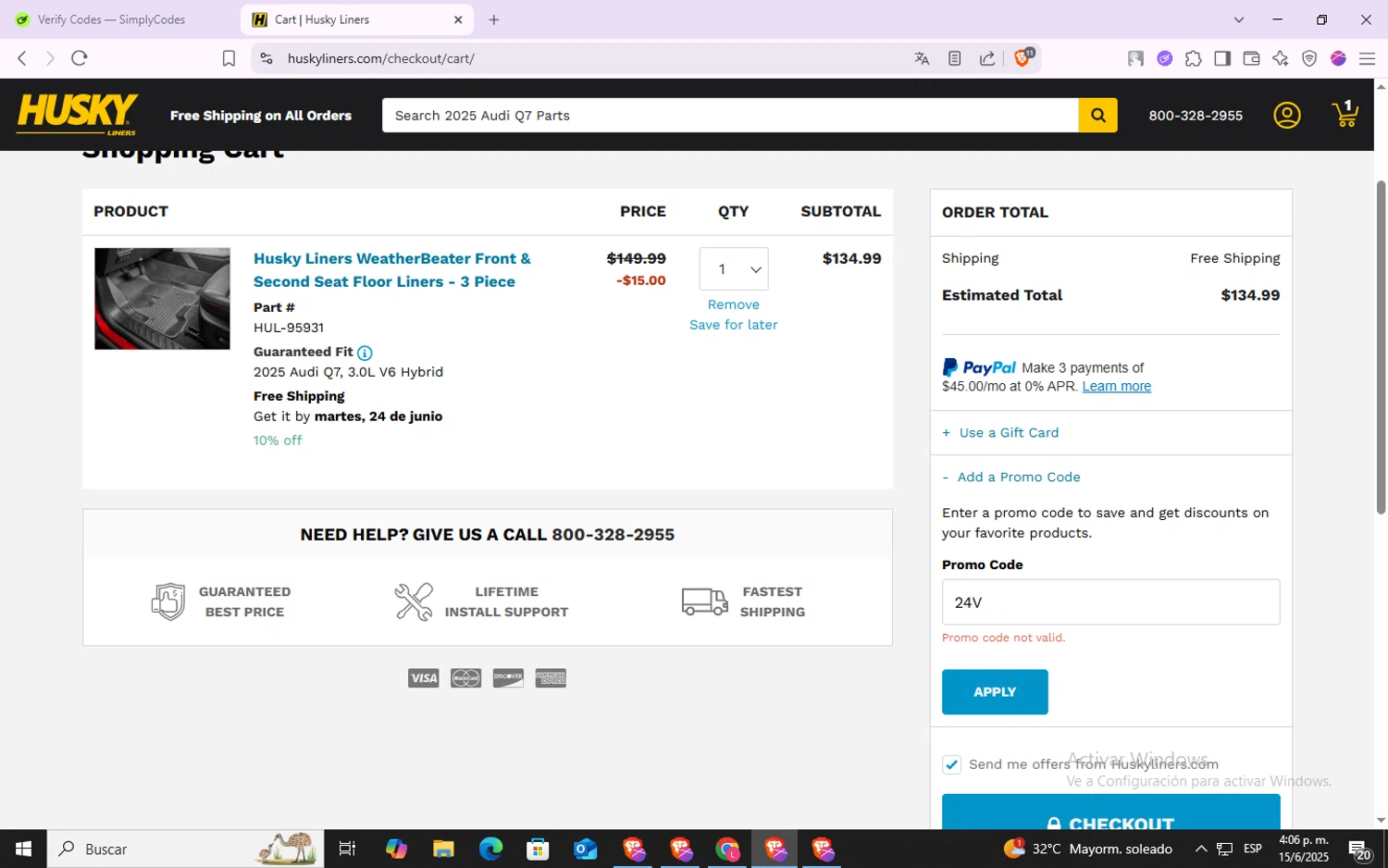
Task: Select the Cart Husky Liners tab
Action: pos(356,19)
